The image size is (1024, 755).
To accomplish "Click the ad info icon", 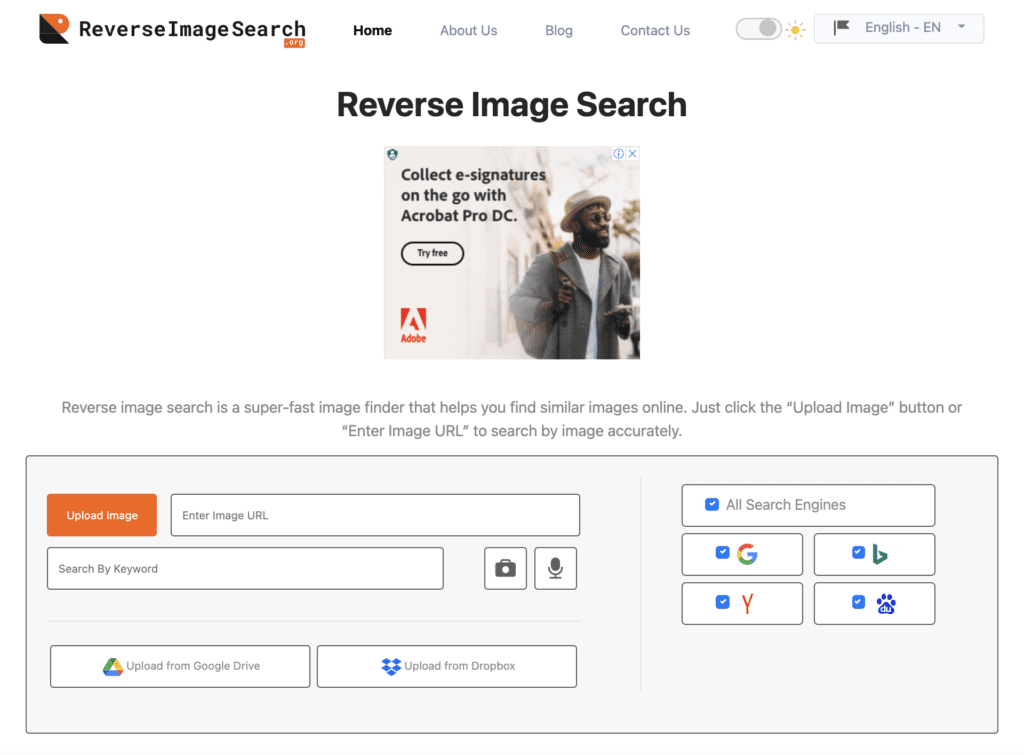I will tap(618, 153).
